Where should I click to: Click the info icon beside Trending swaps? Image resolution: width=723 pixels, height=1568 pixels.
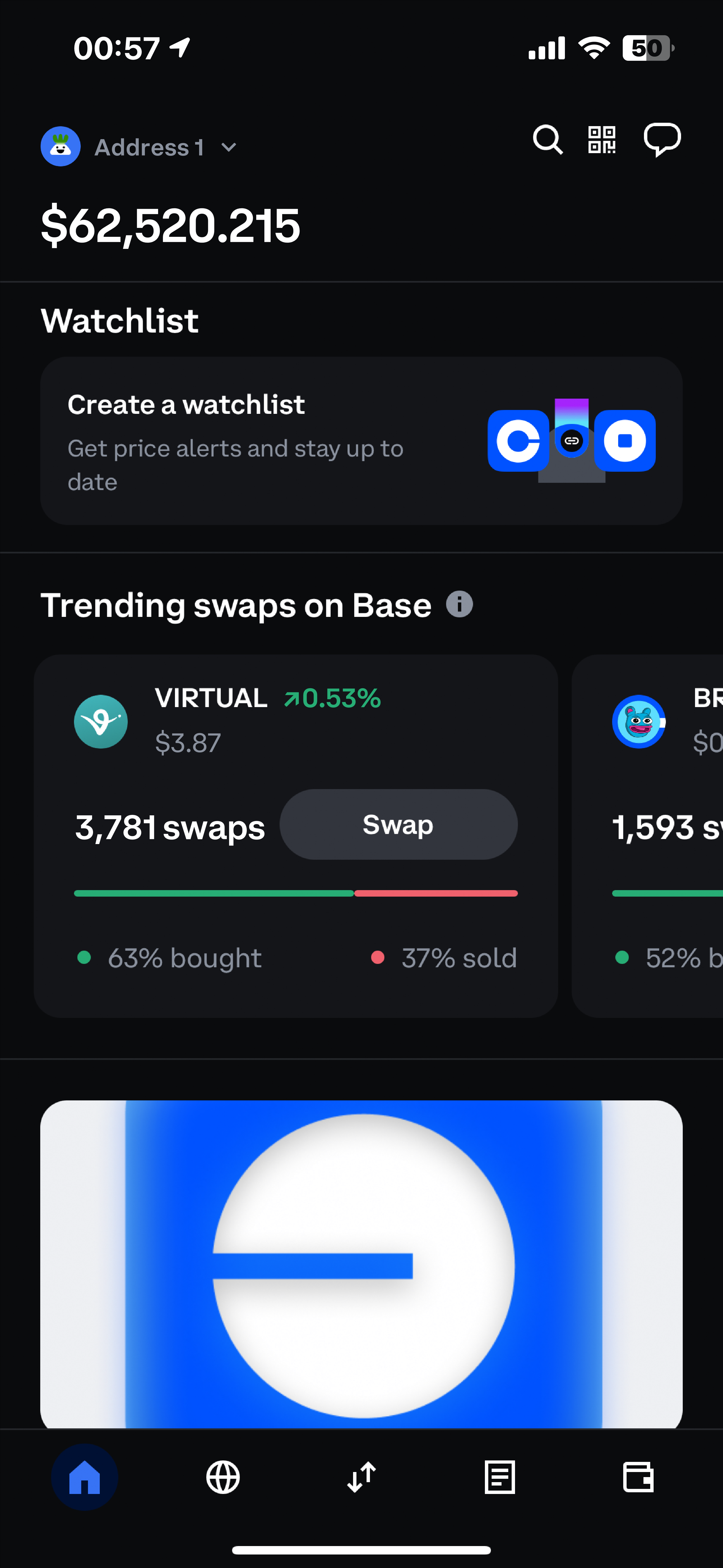[460, 604]
